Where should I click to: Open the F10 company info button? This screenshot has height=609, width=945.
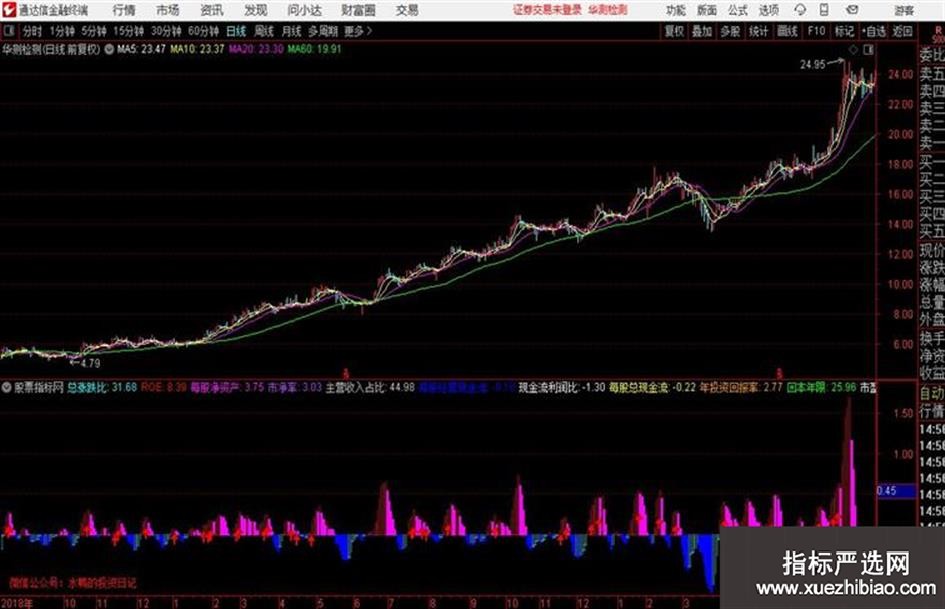[817, 31]
